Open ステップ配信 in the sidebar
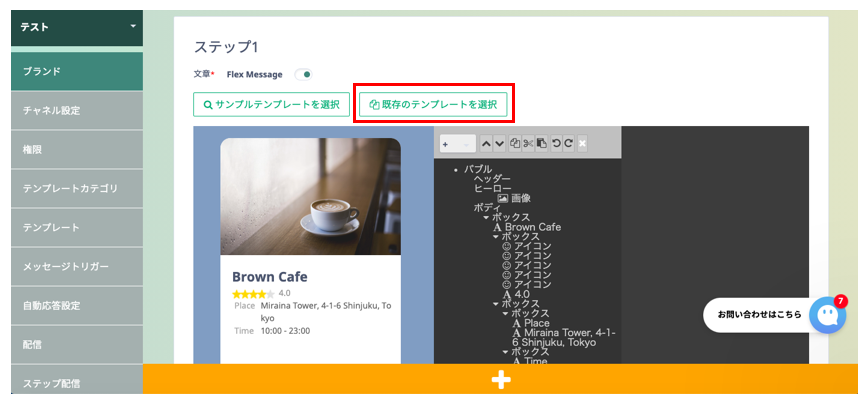The width and height of the screenshot is (866, 408). tap(77, 380)
